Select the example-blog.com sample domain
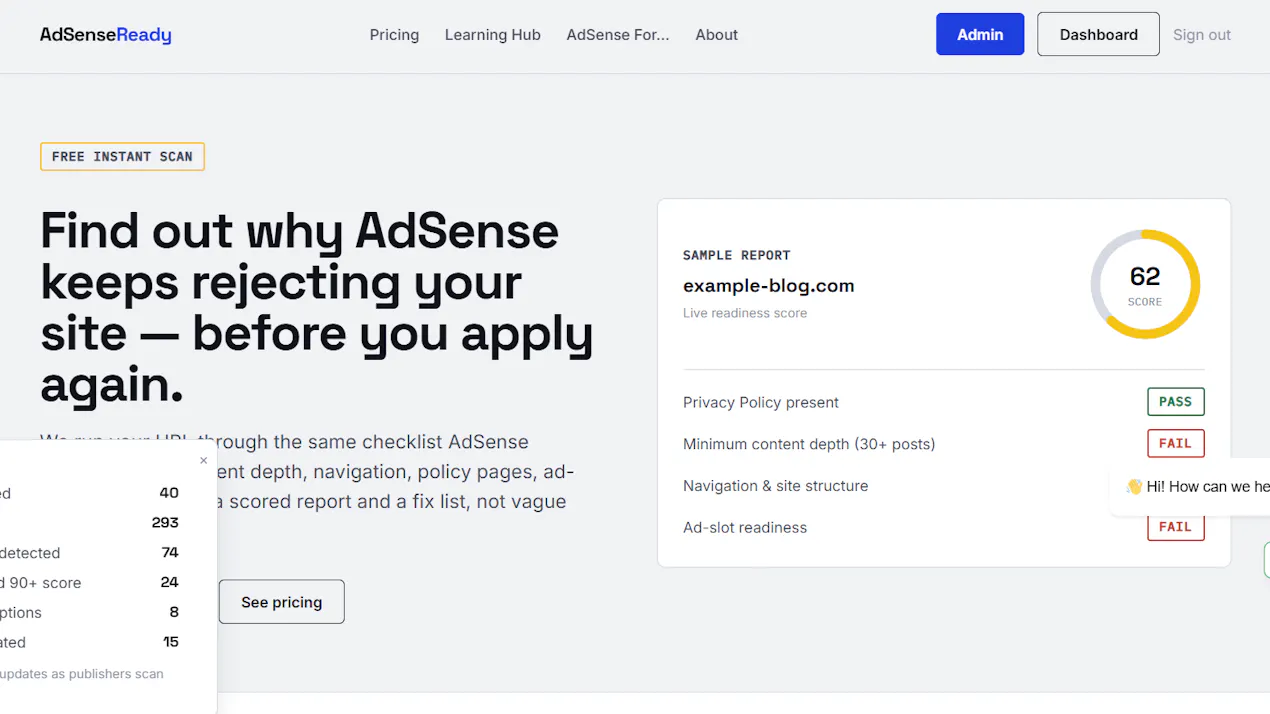The height and width of the screenshot is (714, 1270). coord(768,286)
